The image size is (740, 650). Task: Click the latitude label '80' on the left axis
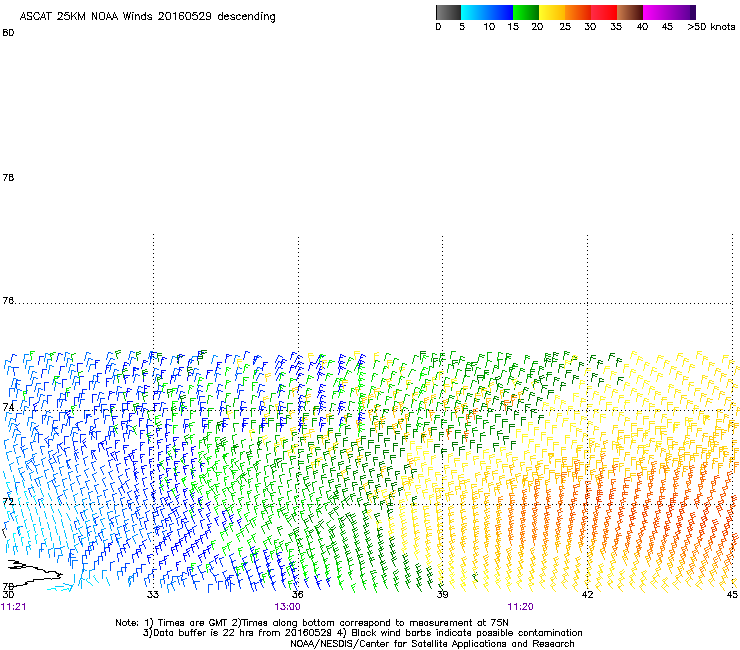(8, 33)
